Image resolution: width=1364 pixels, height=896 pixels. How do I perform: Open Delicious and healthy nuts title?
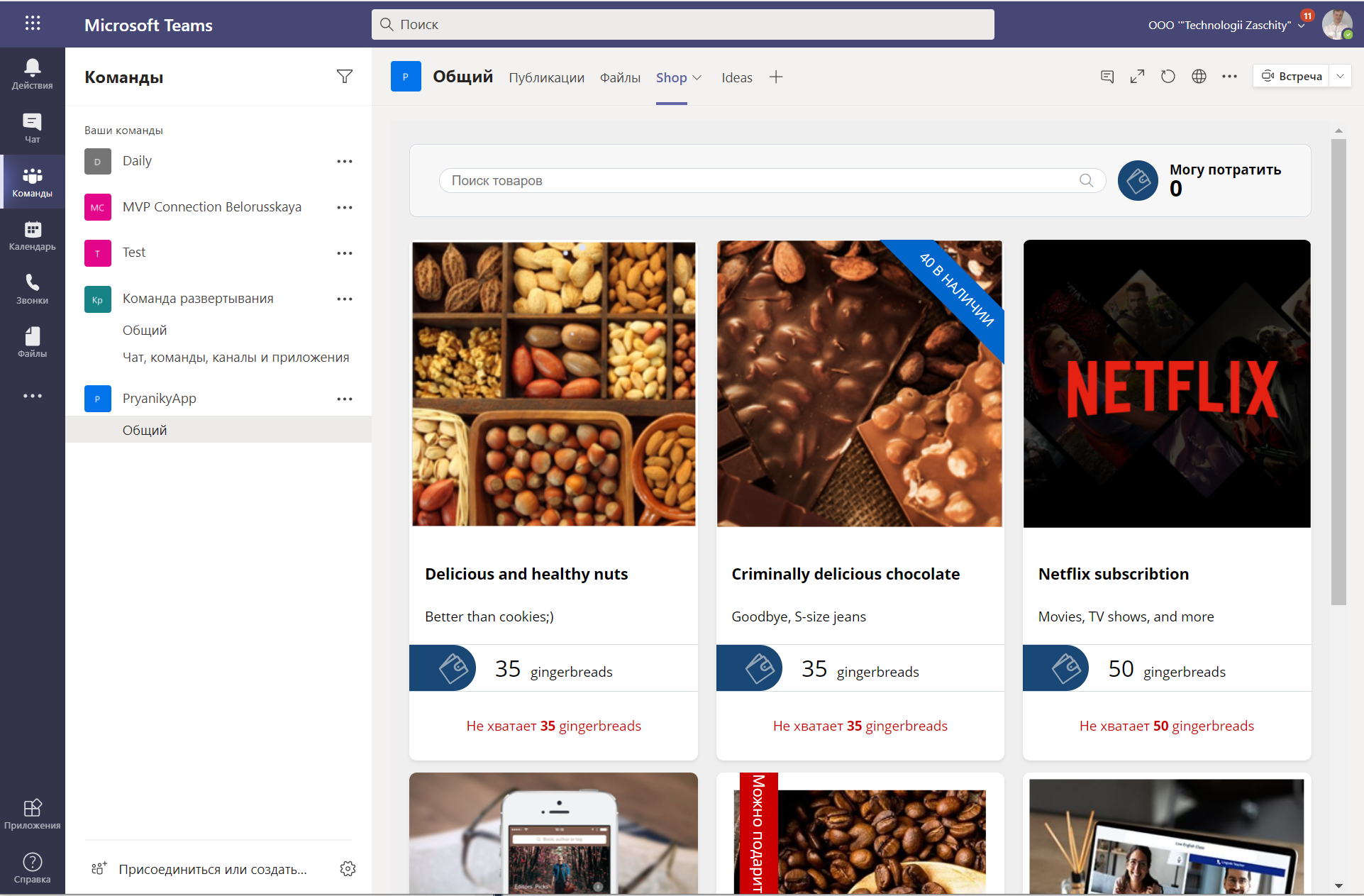point(526,574)
